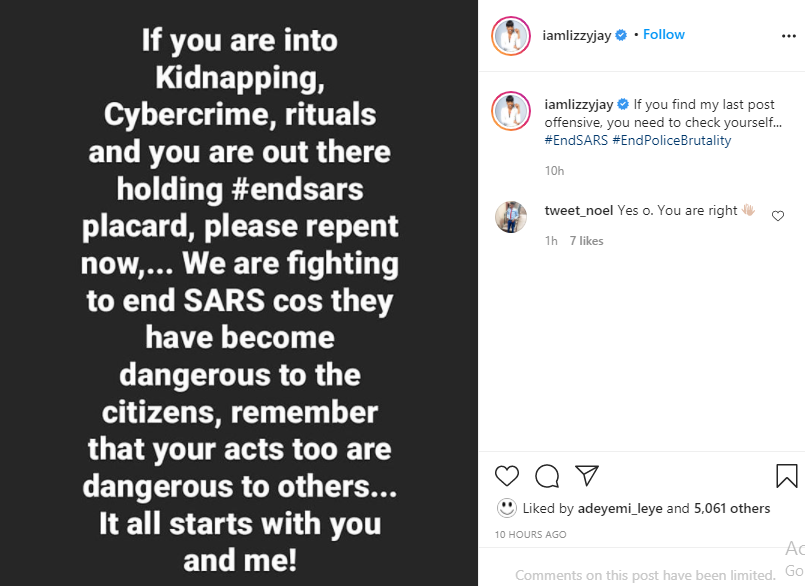Click tweet_noel username in comment
Image resolution: width=805 pixels, height=586 pixels.
578,211
